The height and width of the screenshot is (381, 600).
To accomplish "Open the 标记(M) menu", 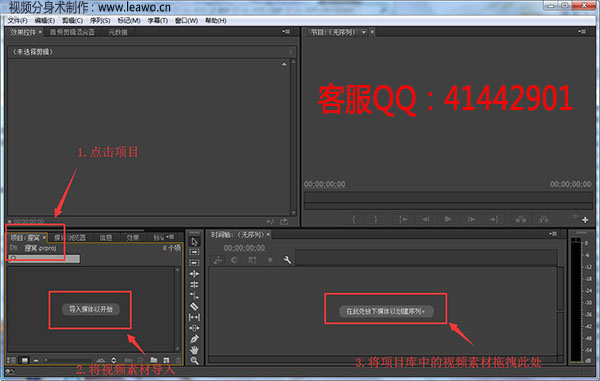I will tap(129, 21).
